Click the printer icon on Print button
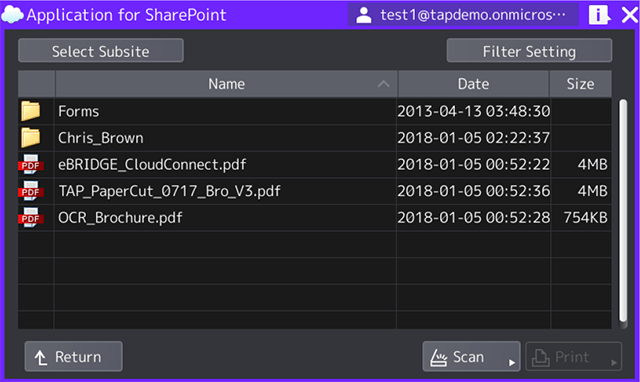Screen dimensions: 640x382 (x=541, y=358)
